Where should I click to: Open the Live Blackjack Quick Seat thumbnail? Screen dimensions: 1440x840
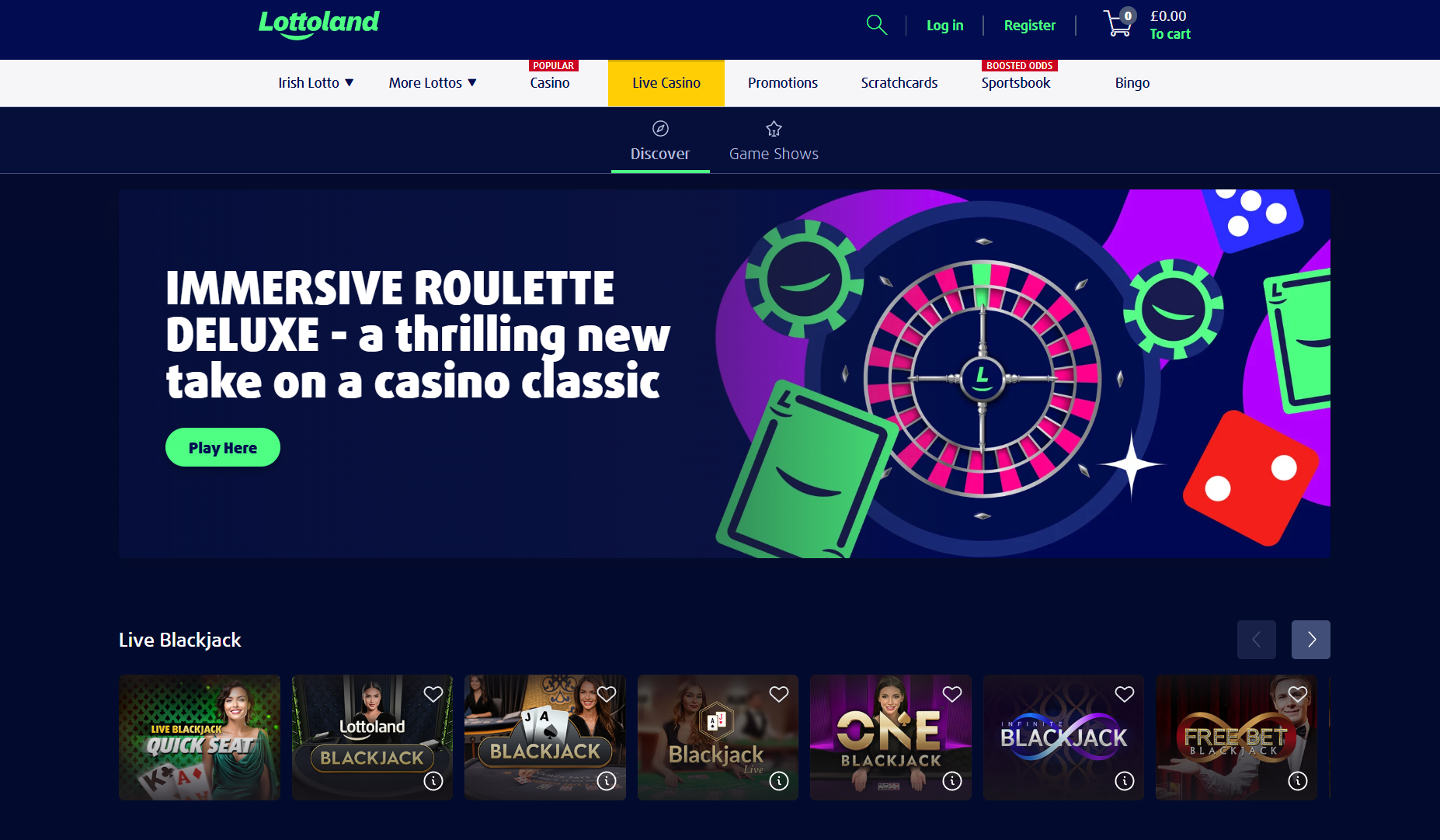200,738
